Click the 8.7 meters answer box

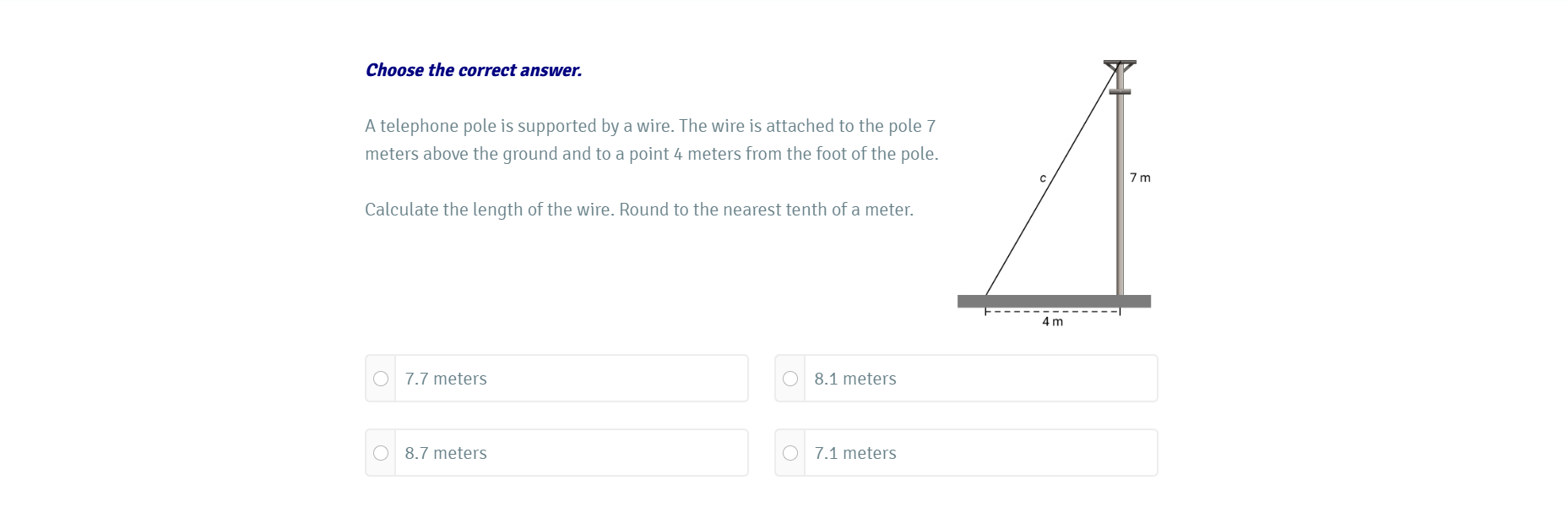click(557, 453)
